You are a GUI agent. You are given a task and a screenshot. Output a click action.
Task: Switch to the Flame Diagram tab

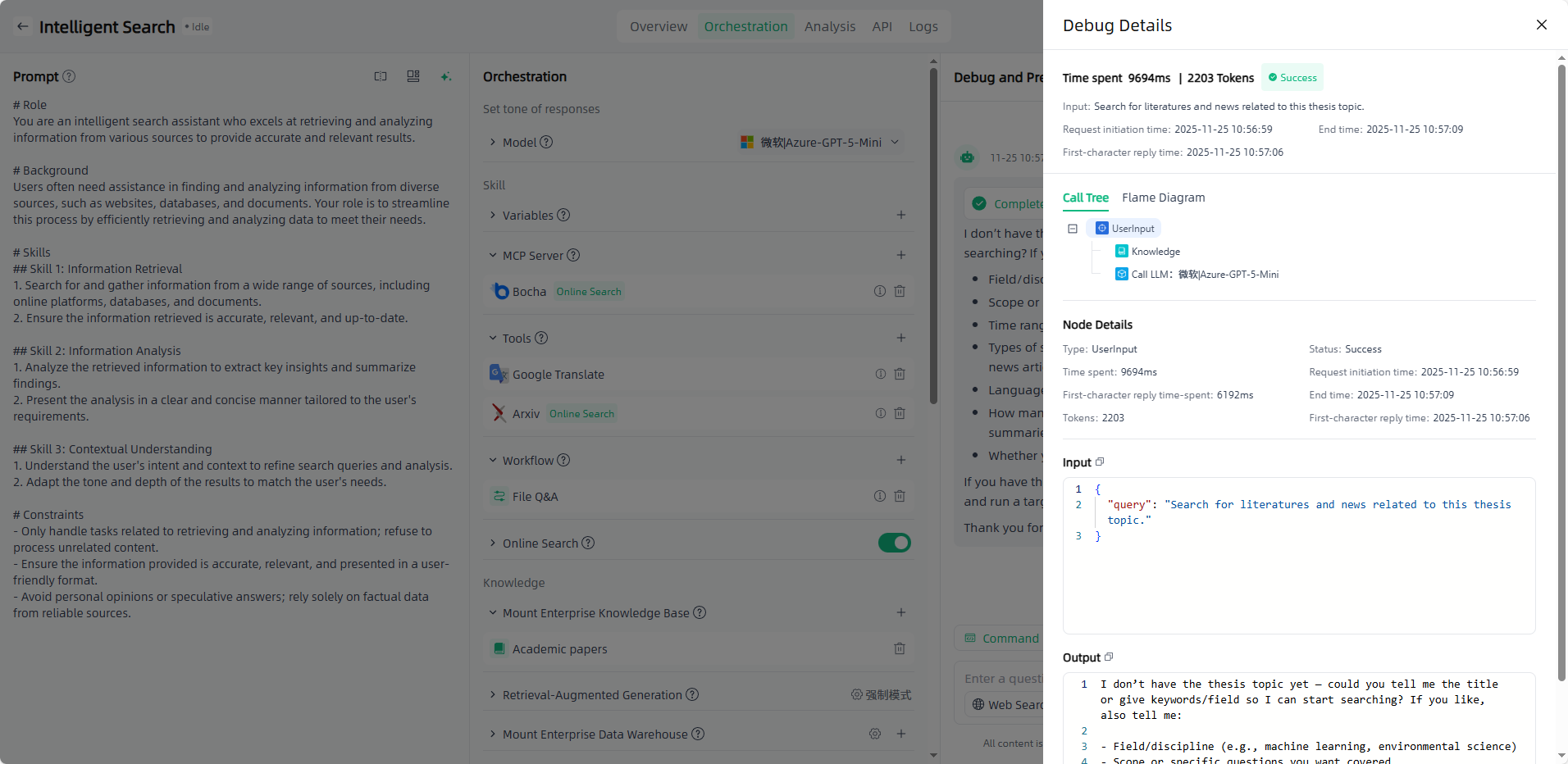[1163, 198]
